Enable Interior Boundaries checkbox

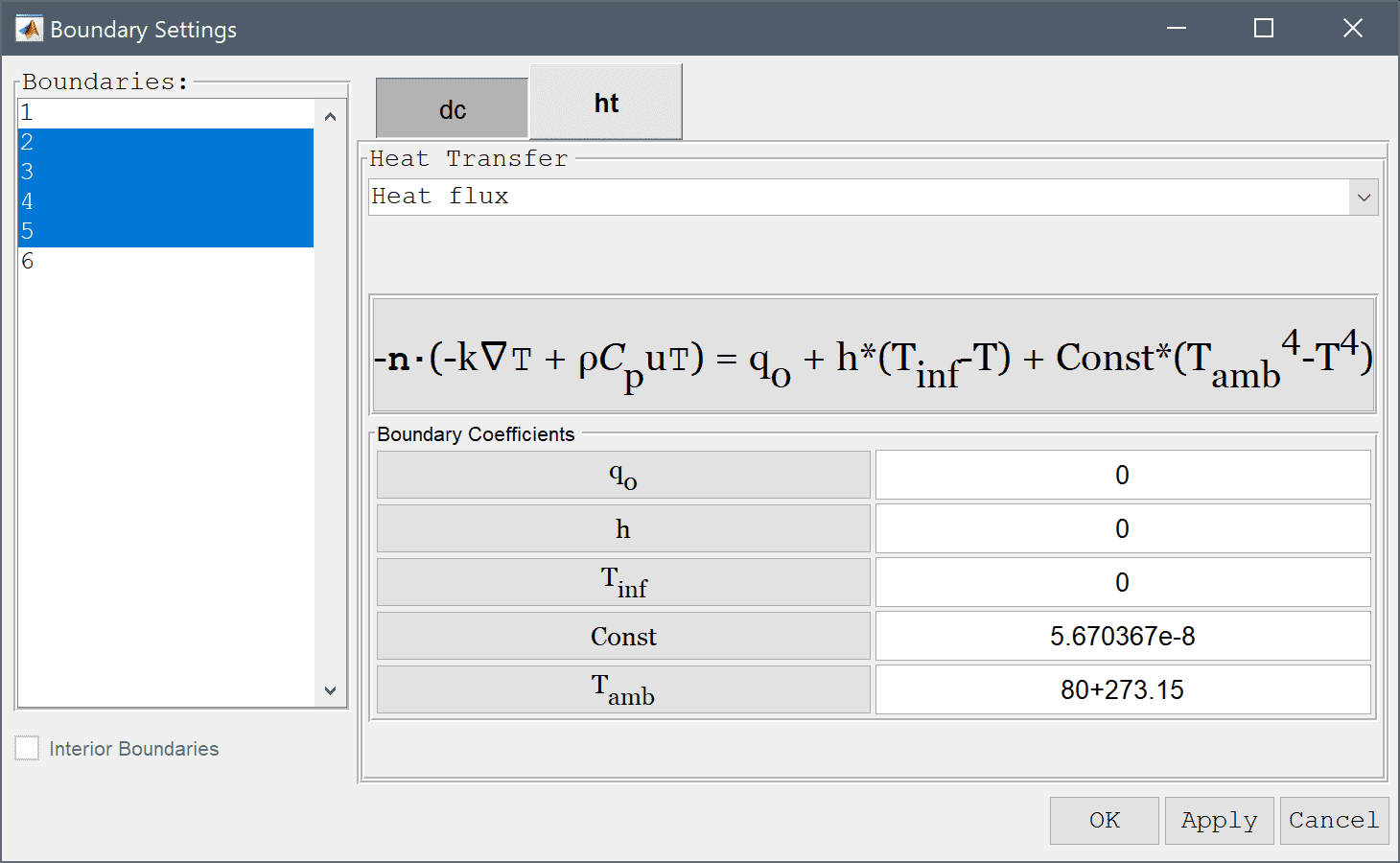pyautogui.click(x=27, y=748)
